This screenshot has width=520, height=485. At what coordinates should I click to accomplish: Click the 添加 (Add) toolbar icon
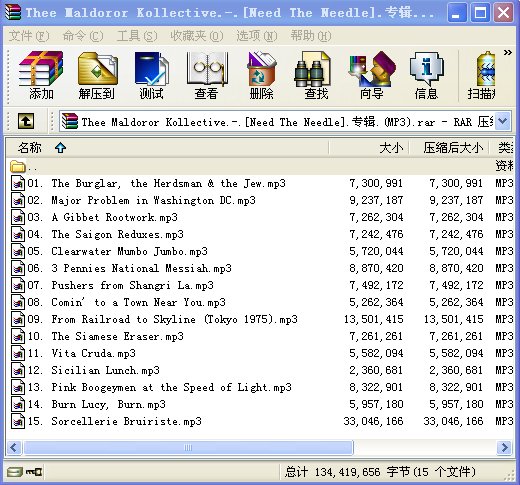click(x=41, y=76)
